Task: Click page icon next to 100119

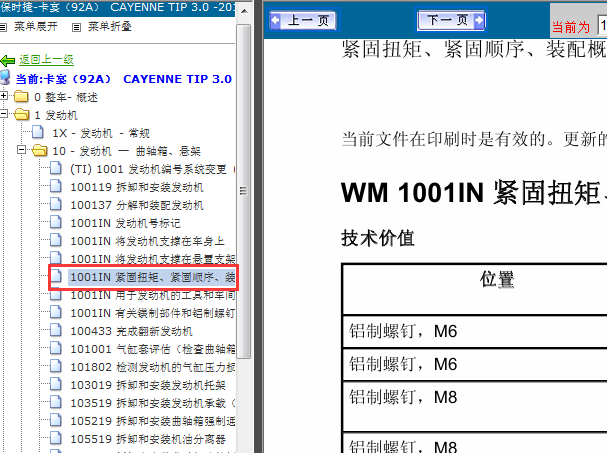Action: [x=55, y=186]
